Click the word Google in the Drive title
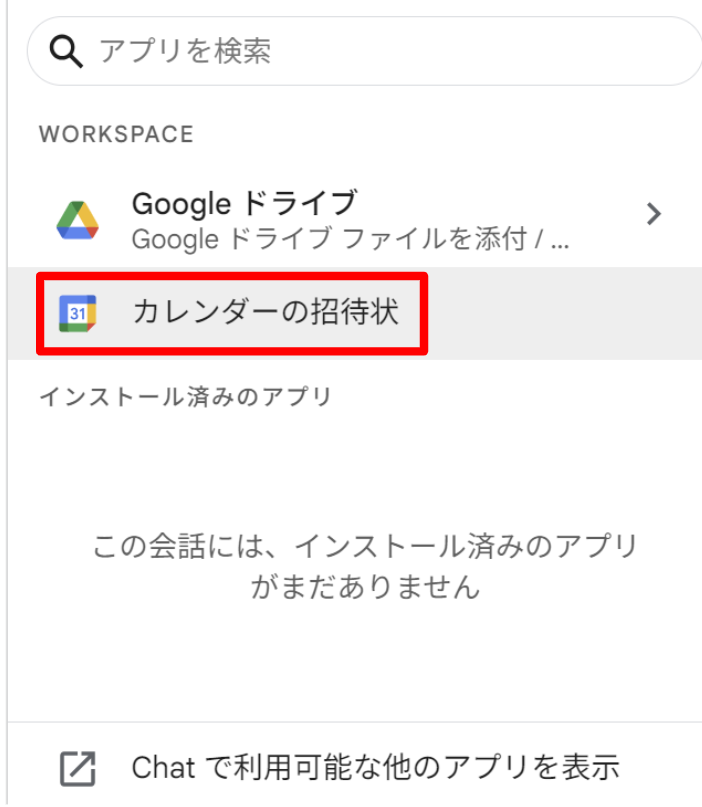The image size is (702, 807). click(181, 204)
